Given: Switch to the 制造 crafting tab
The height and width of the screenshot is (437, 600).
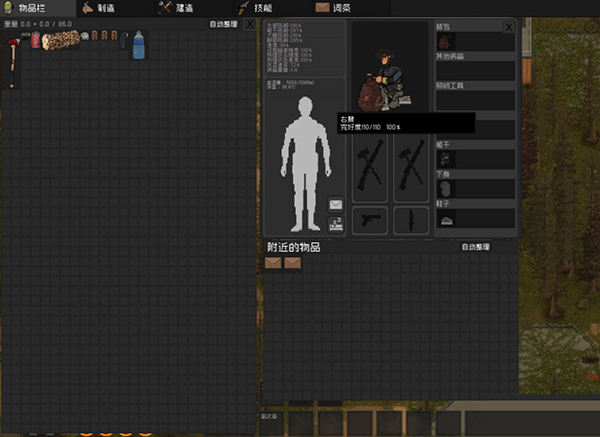Looking at the screenshot, I should pos(102,8).
